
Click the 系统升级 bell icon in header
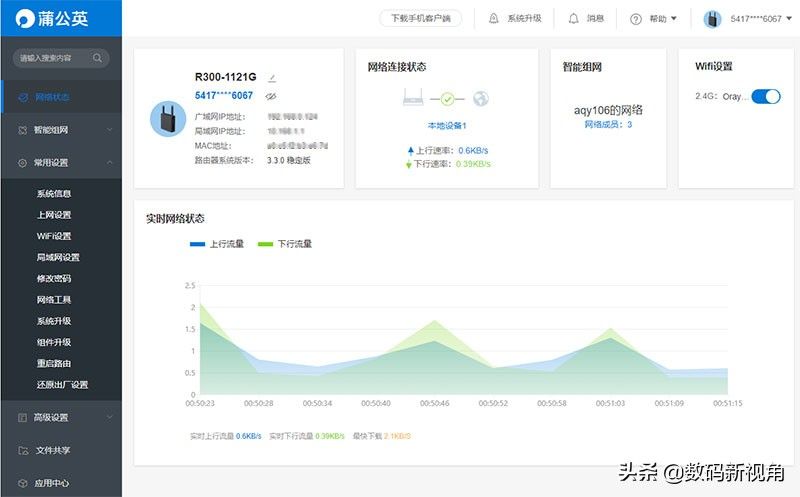(493, 18)
